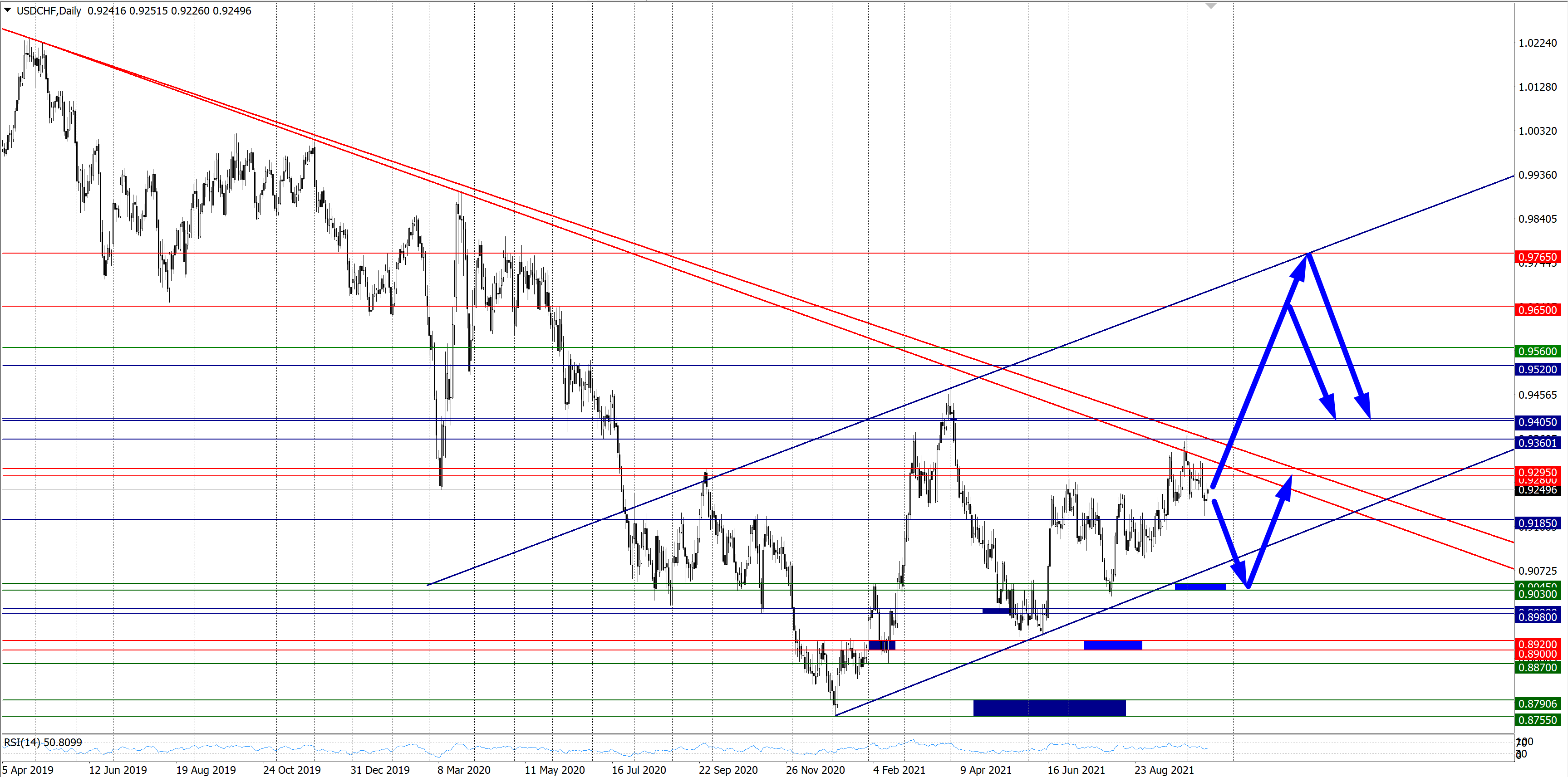Click the 5 Apr 2019 date label
This screenshot has height=777, width=1568.
(x=27, y=770)
